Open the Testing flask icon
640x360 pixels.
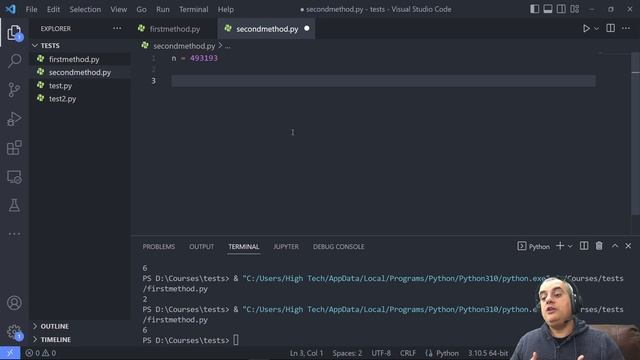(14, 205)
